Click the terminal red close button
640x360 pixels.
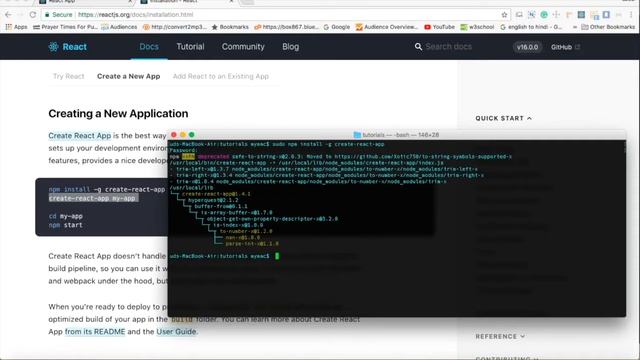click(174, 135)
